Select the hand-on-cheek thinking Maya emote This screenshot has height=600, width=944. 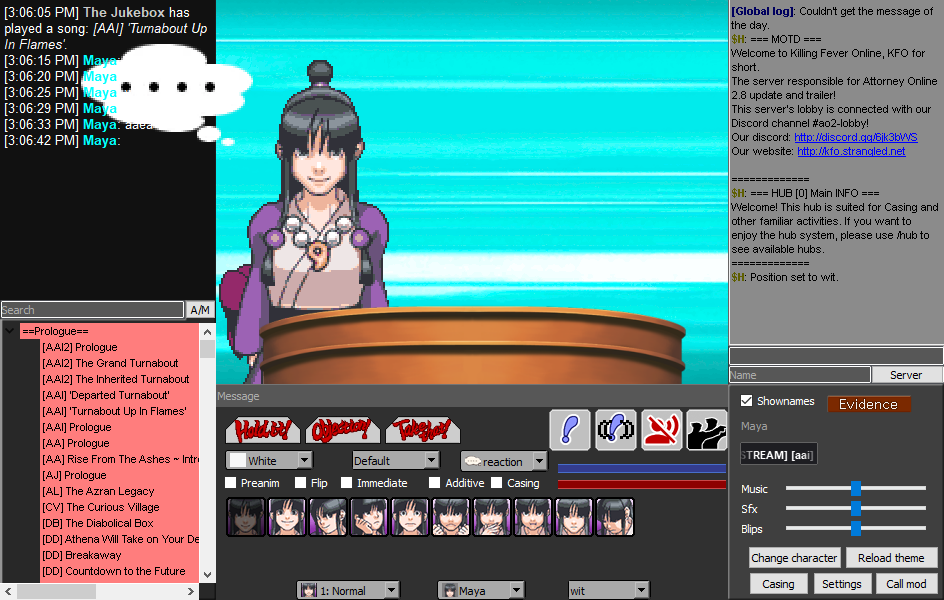click(x=368, y=517)
